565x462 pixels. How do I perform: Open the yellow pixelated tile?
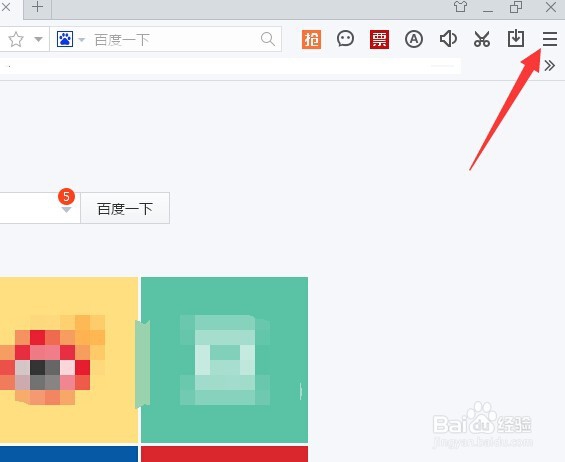68,360
